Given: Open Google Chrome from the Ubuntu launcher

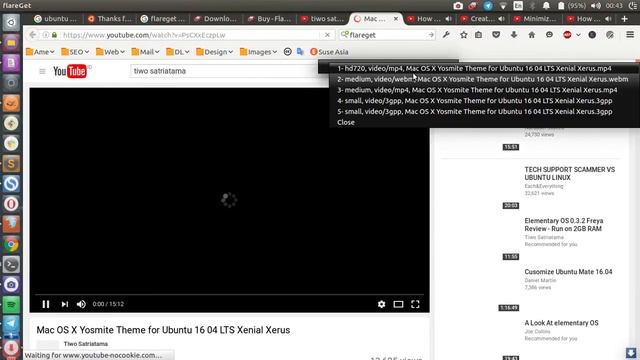Looking at the screenshot, I should 11,244.
